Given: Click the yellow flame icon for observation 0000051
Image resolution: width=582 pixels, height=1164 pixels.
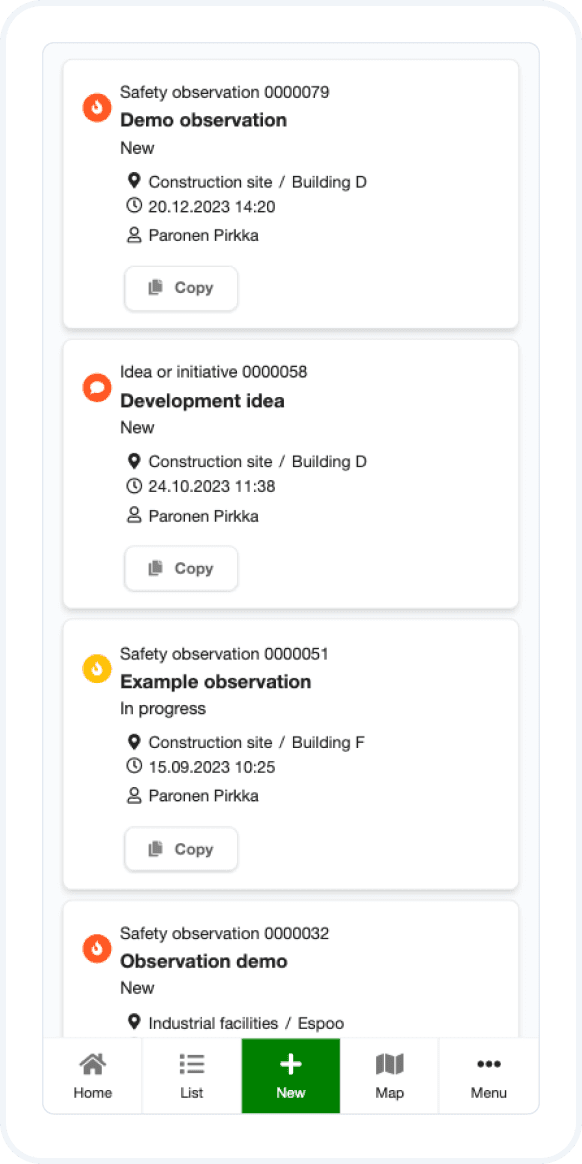Looking at the screenshot, I should coord(97,668).
